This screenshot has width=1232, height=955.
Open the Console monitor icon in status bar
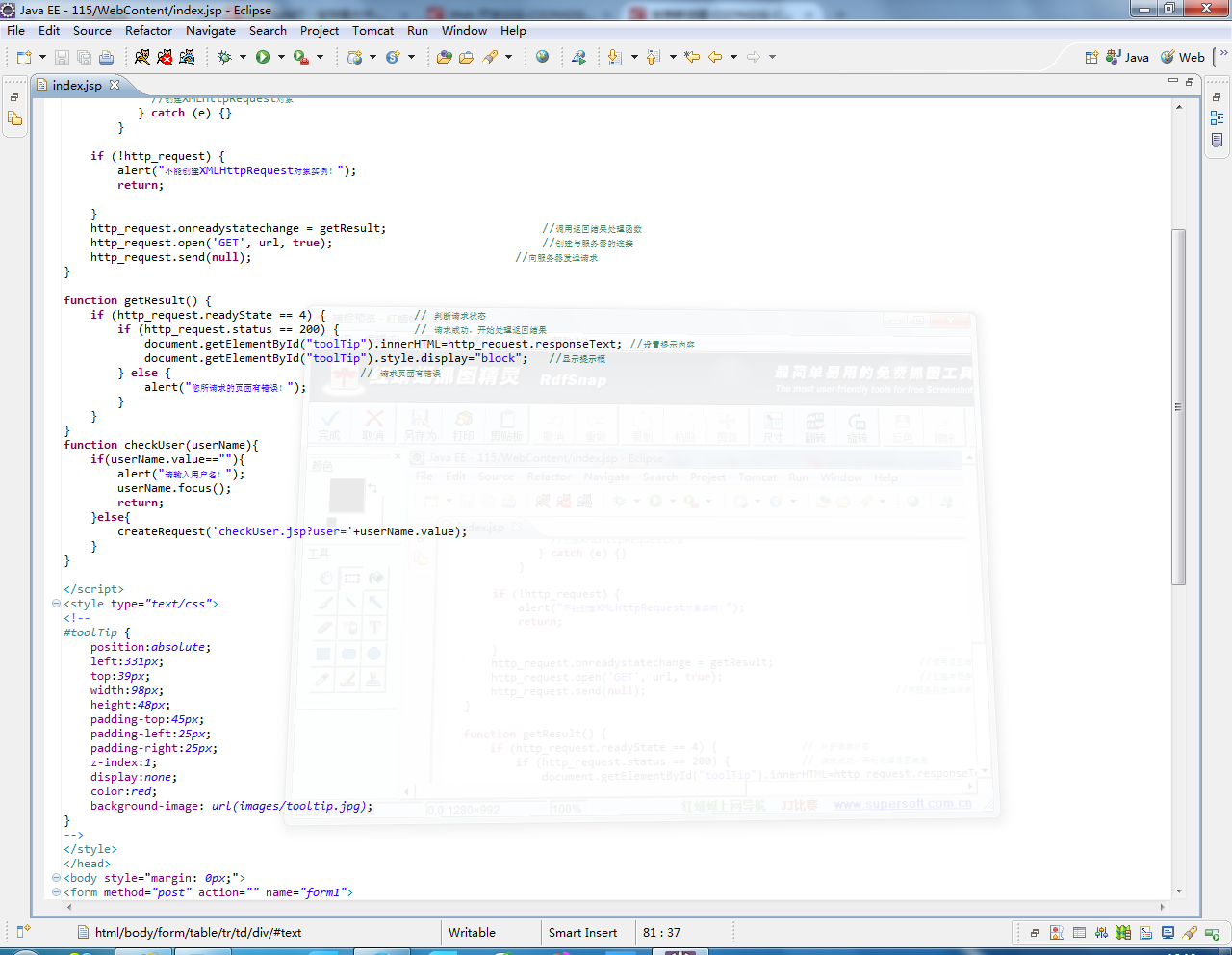click(x=1168, y=932)
